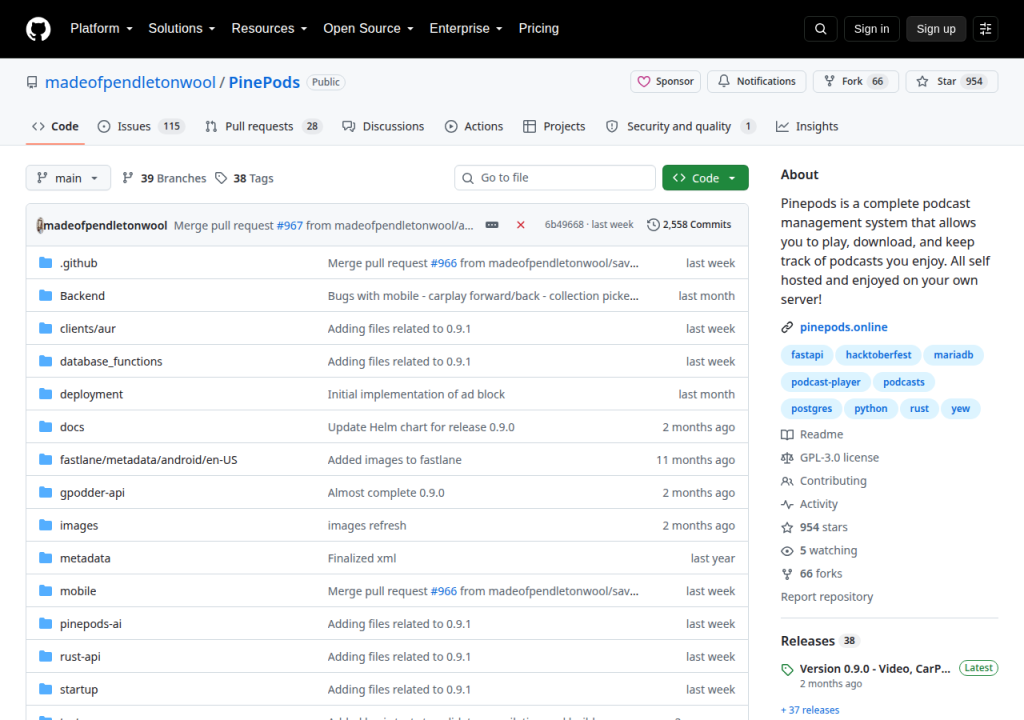
Task: Switch to the Issues tab
Action: [140, 126]
